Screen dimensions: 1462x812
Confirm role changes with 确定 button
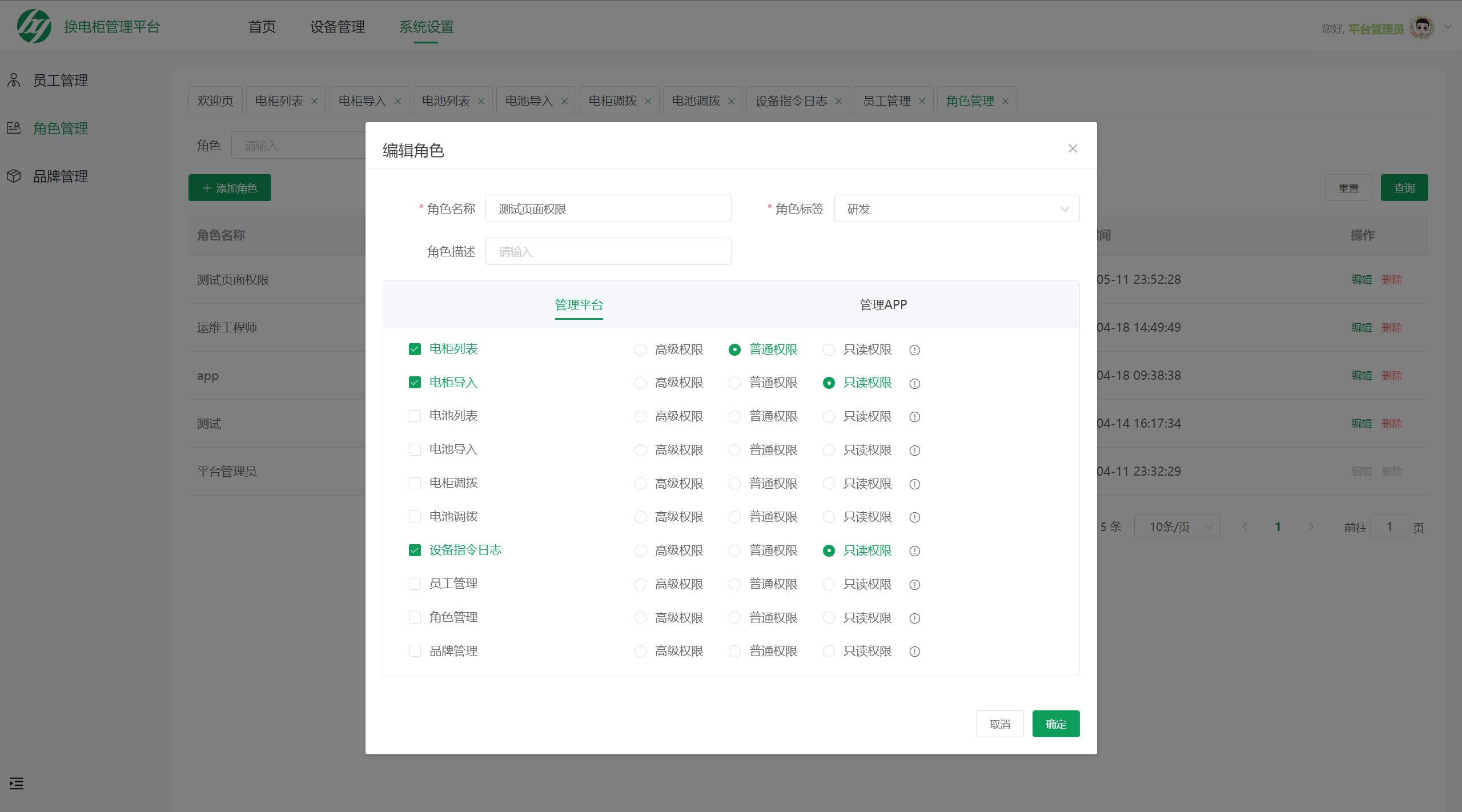coord(1055,723)
